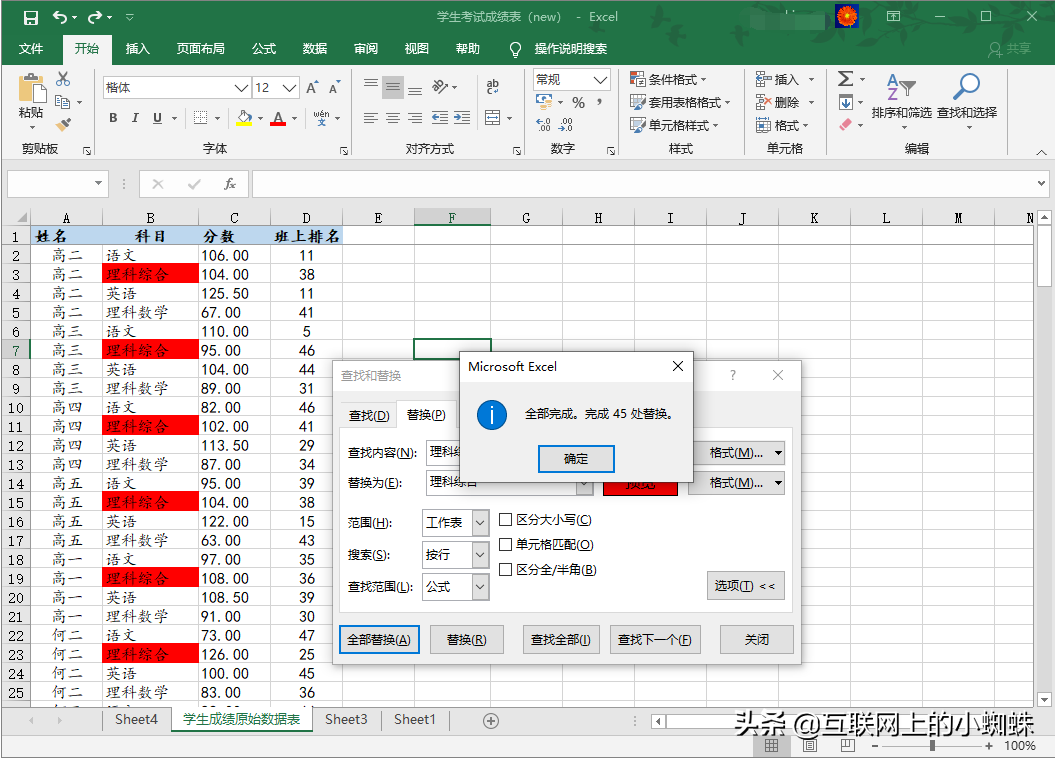Open the font size dropdown

coord(289,87)
